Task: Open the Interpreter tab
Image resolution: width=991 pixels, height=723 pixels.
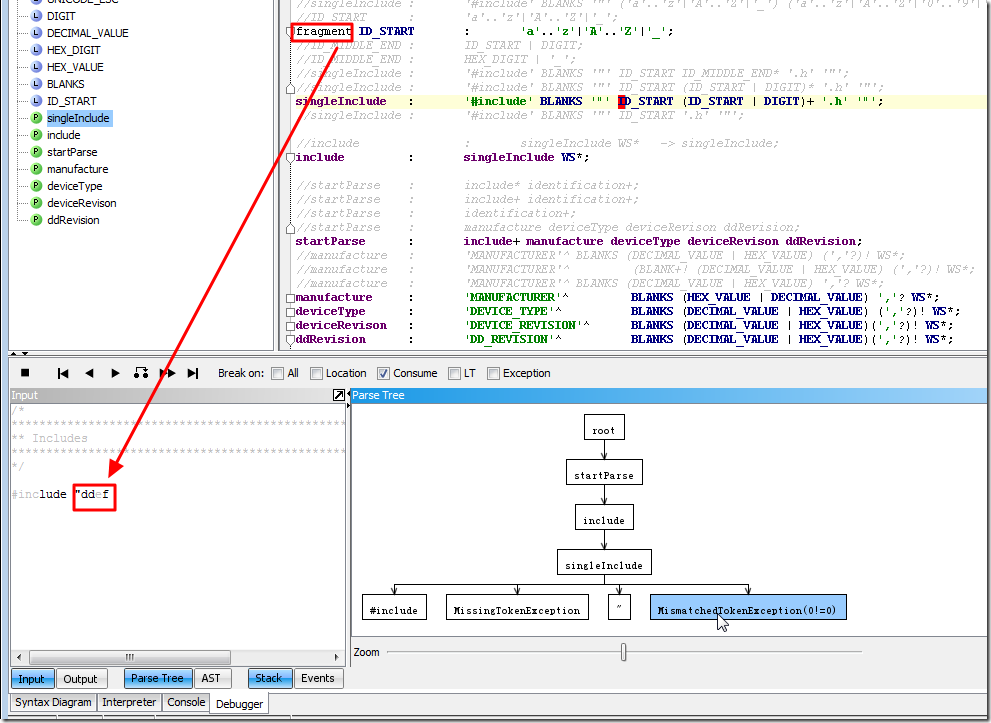Action: 129,702
